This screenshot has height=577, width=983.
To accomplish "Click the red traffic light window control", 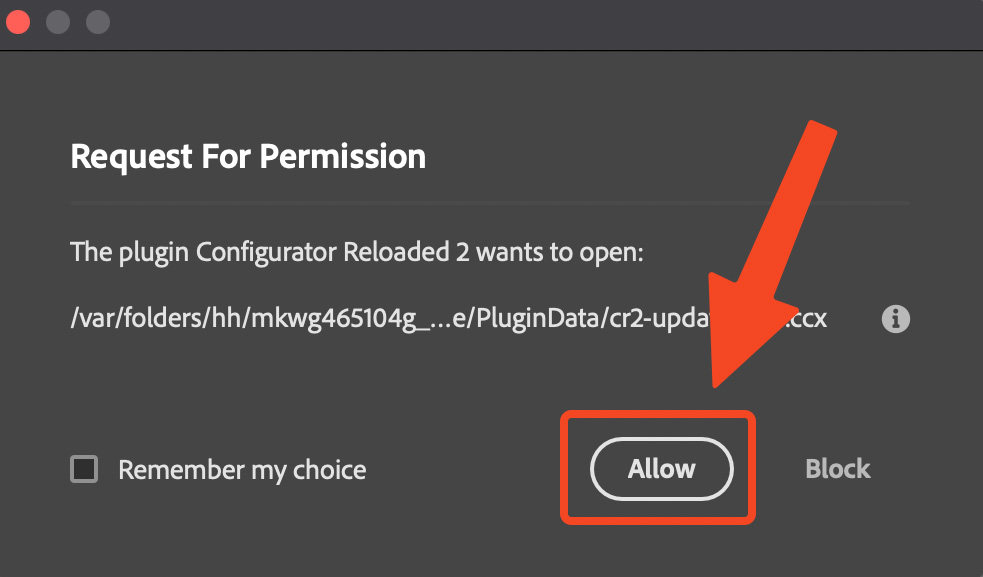I will (x=17, y=21).
